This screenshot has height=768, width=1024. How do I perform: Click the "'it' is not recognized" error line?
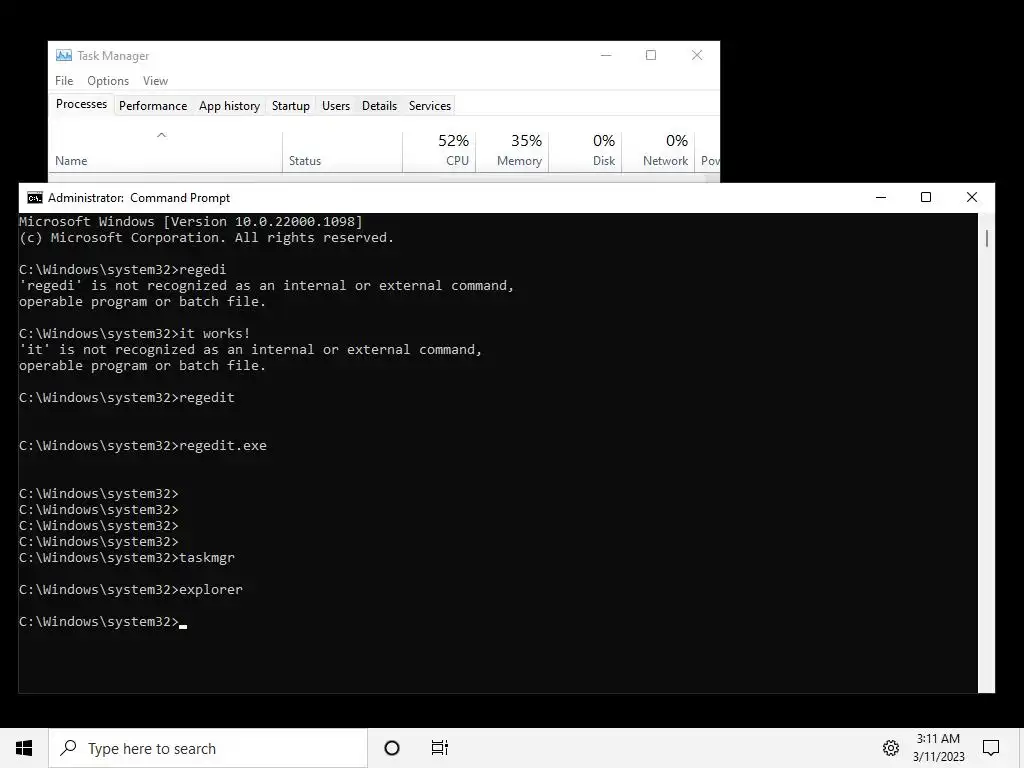pyautogui.click(x=251, y=349)
